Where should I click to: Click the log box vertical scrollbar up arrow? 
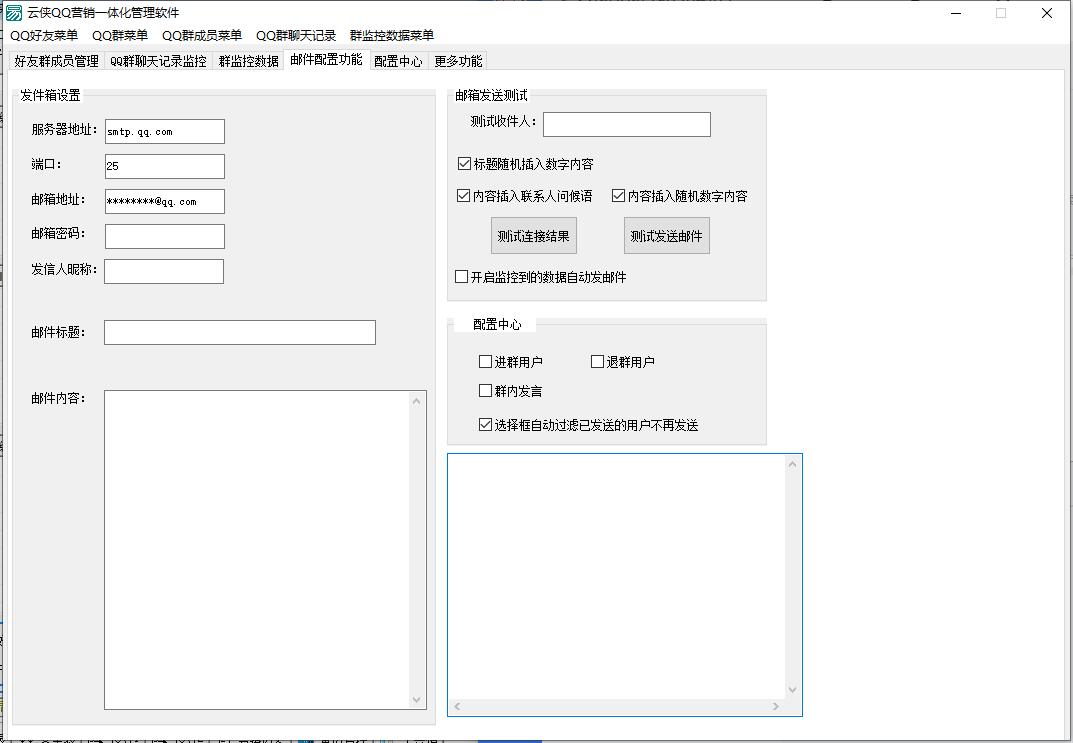(792, 464)
